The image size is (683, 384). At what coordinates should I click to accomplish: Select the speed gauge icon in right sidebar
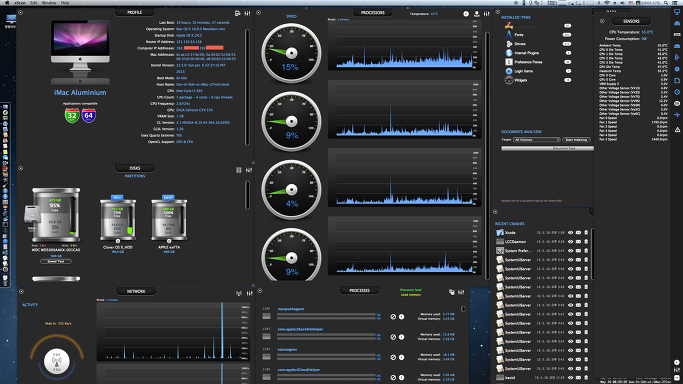[677, 24]
